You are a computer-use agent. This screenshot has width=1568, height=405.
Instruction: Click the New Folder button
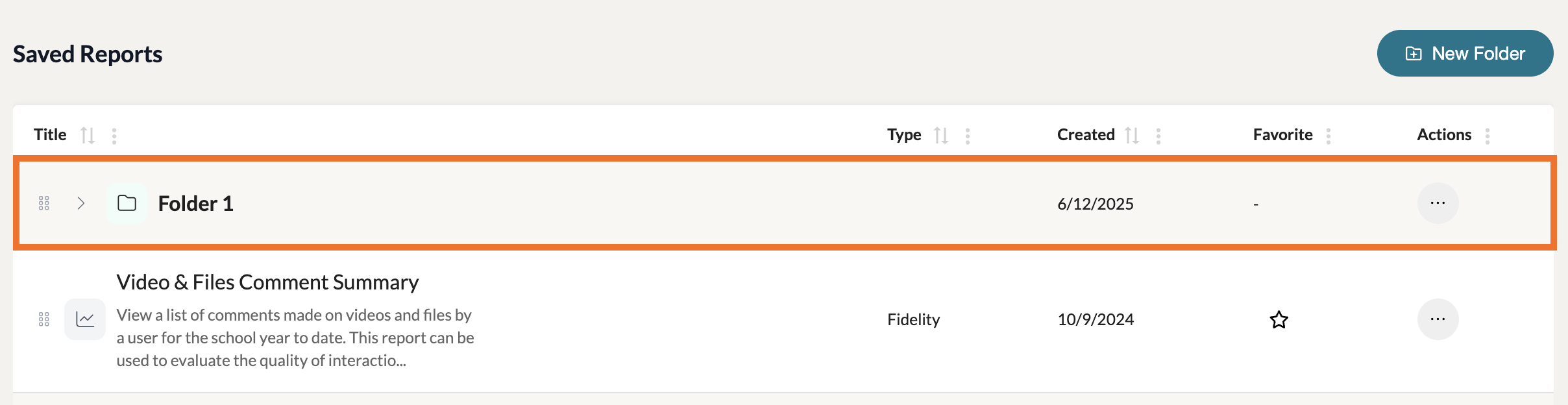(x=1465, y=53)
